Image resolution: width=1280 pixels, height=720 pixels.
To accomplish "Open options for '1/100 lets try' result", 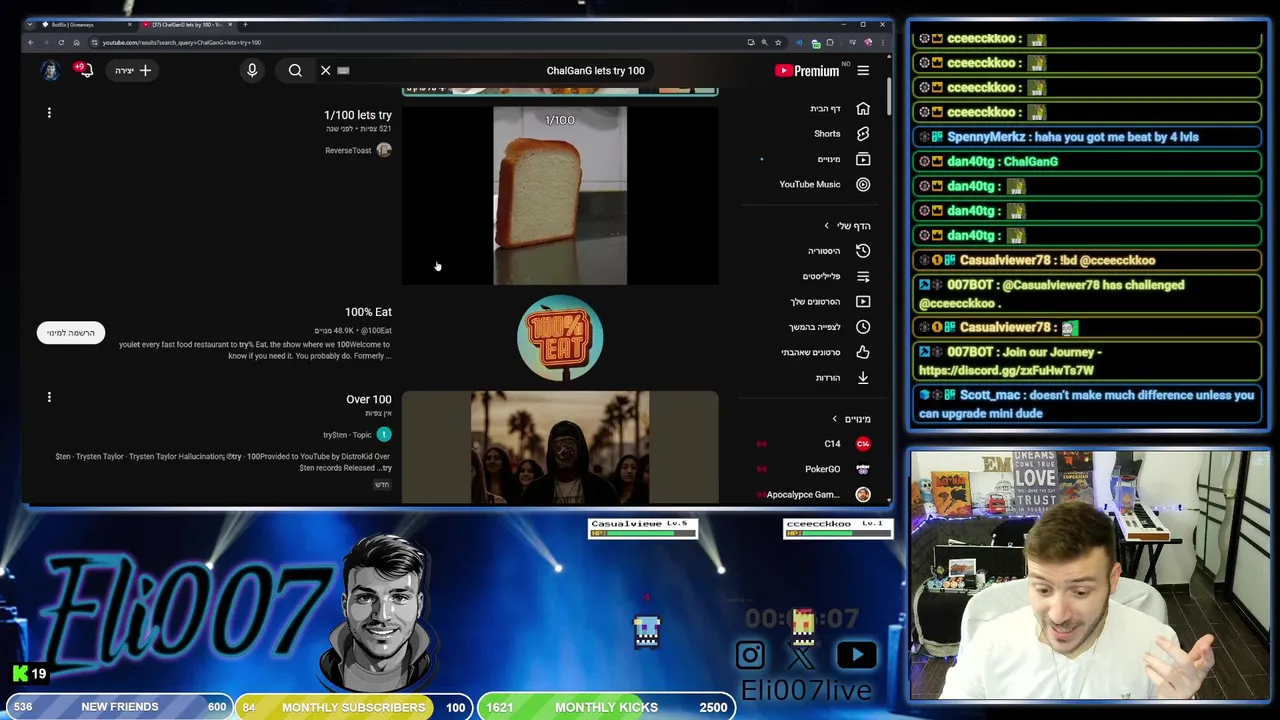I will (49, 113).
